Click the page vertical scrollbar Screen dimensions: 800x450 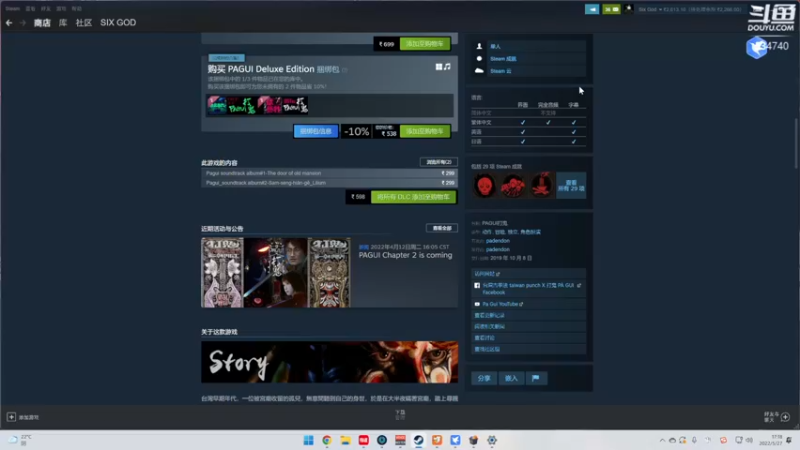click(796, 143)
